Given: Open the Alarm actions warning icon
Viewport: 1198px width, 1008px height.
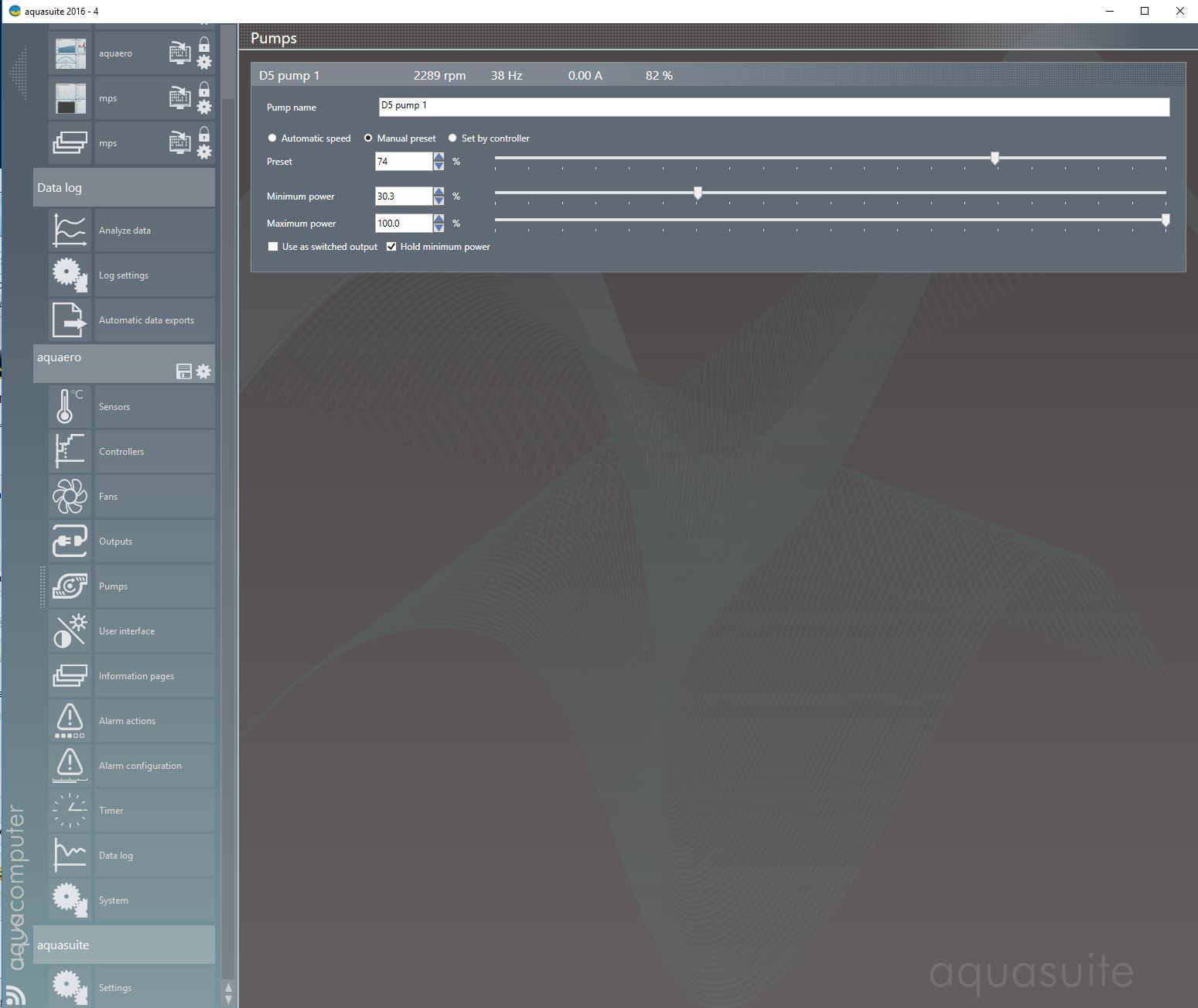Looking at the screenshot, I should 70,721.
